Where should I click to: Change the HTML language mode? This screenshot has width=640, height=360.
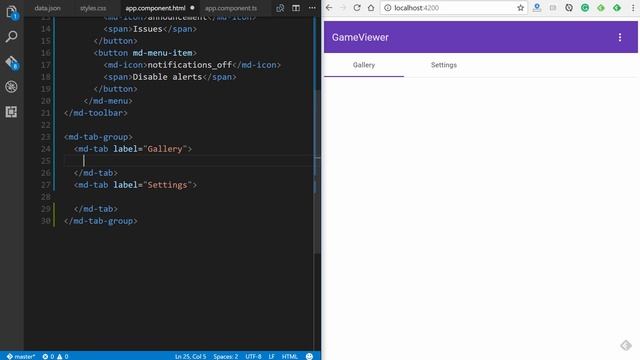[290, 356]
